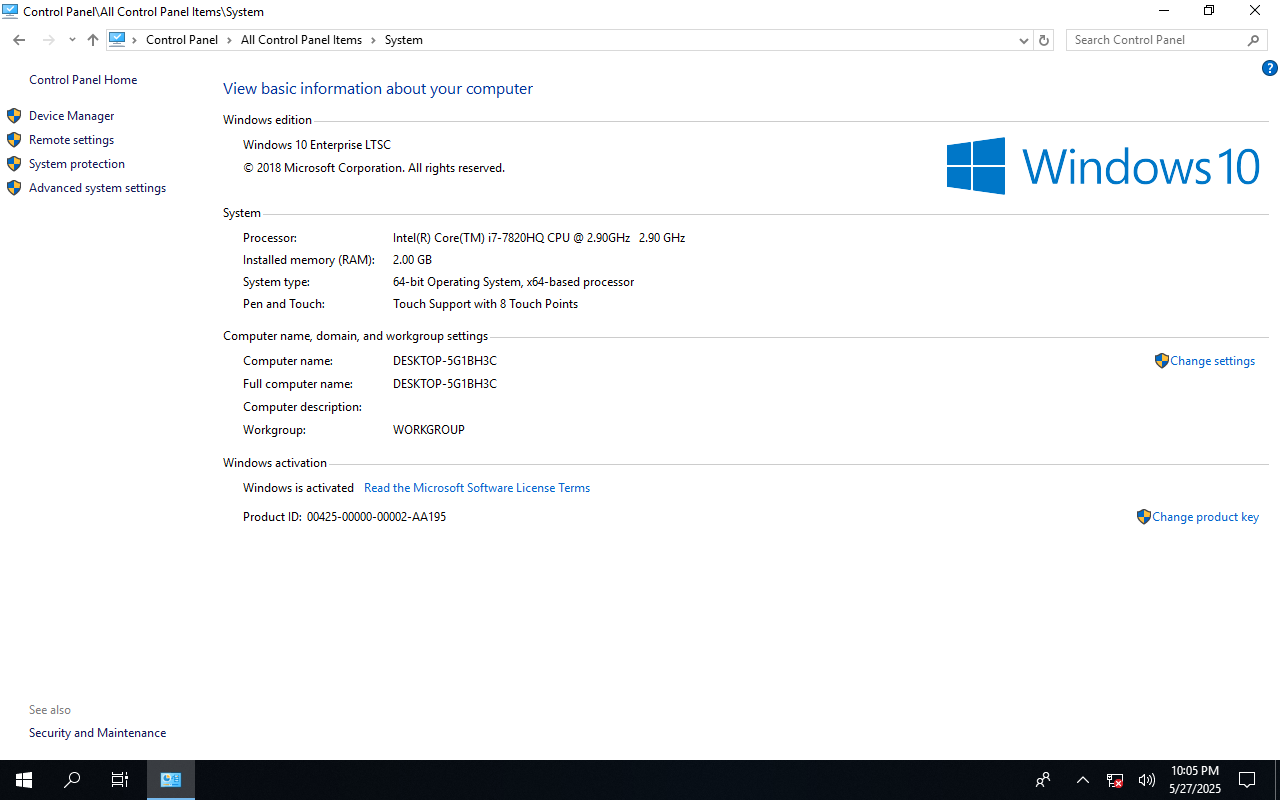Click the 2018 Microsoft Corporation copyright line
The height and width of the screenshot is (800, 1280).
pyautogui.click(x=374, y=168)
